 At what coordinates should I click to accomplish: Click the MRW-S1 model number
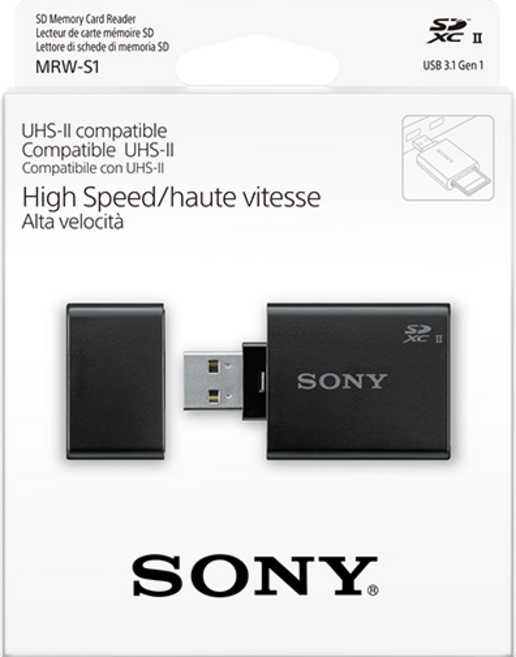67,67
